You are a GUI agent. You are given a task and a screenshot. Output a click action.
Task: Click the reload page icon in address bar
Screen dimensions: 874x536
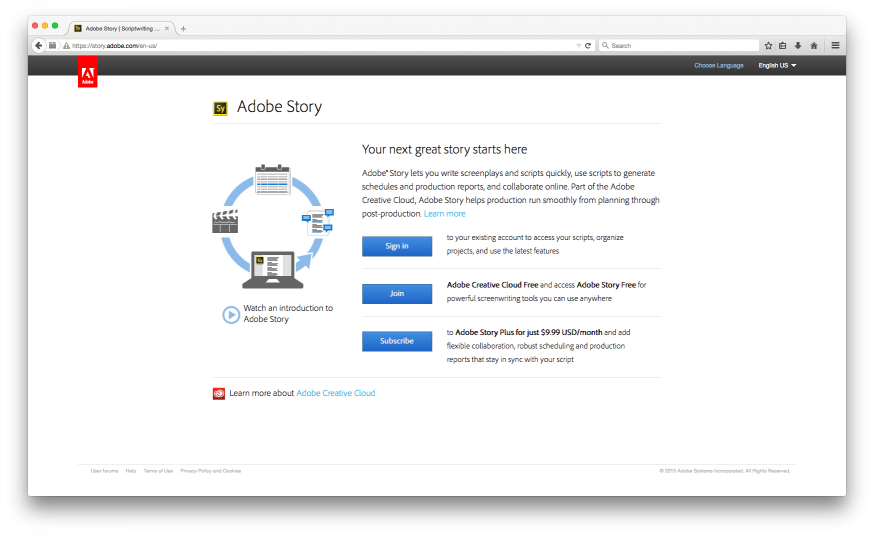tap(587, 46)
